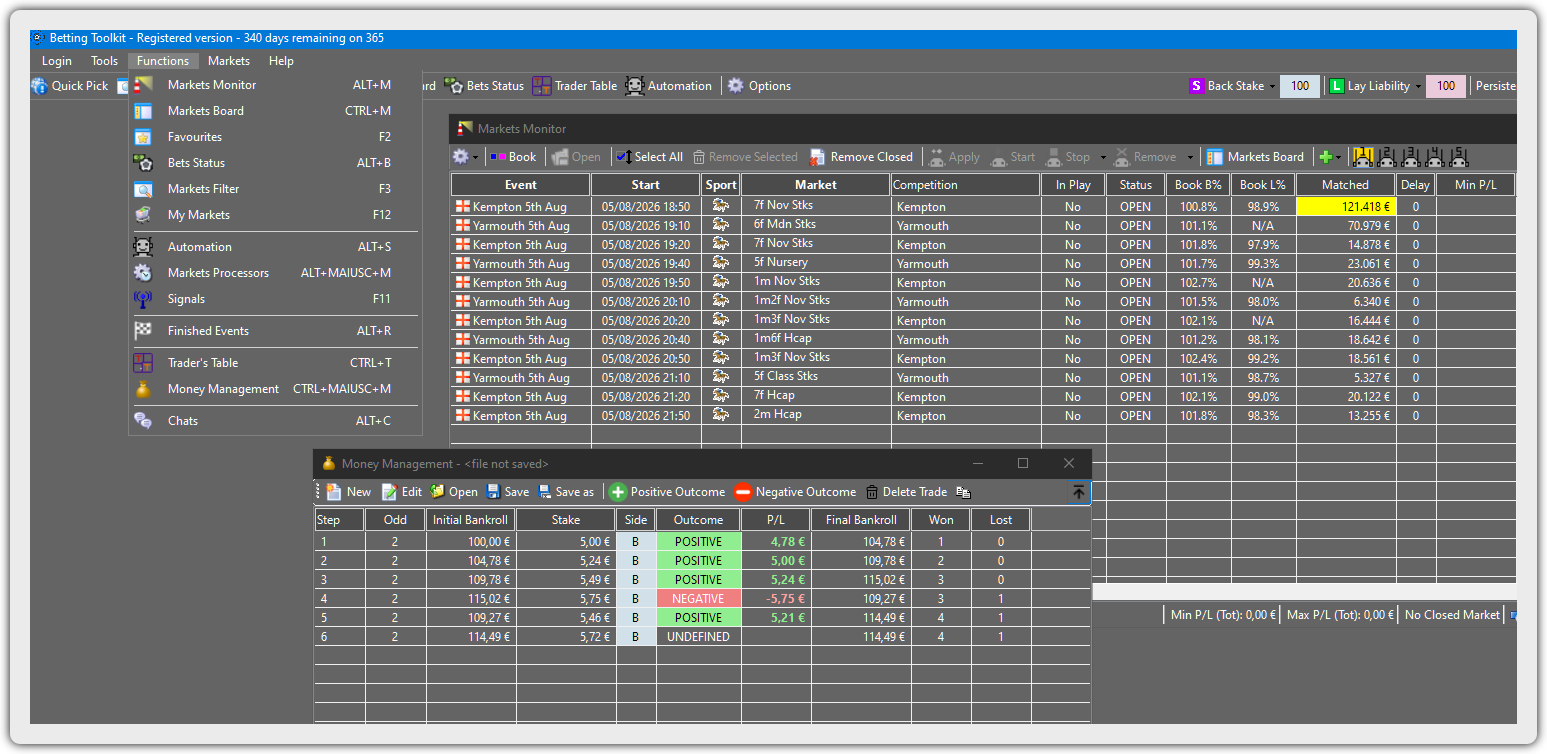The width and height of the screenshot is (1547, 754).
Task: Select robot preset 2 icon
Action: [x=1386, y=157]
